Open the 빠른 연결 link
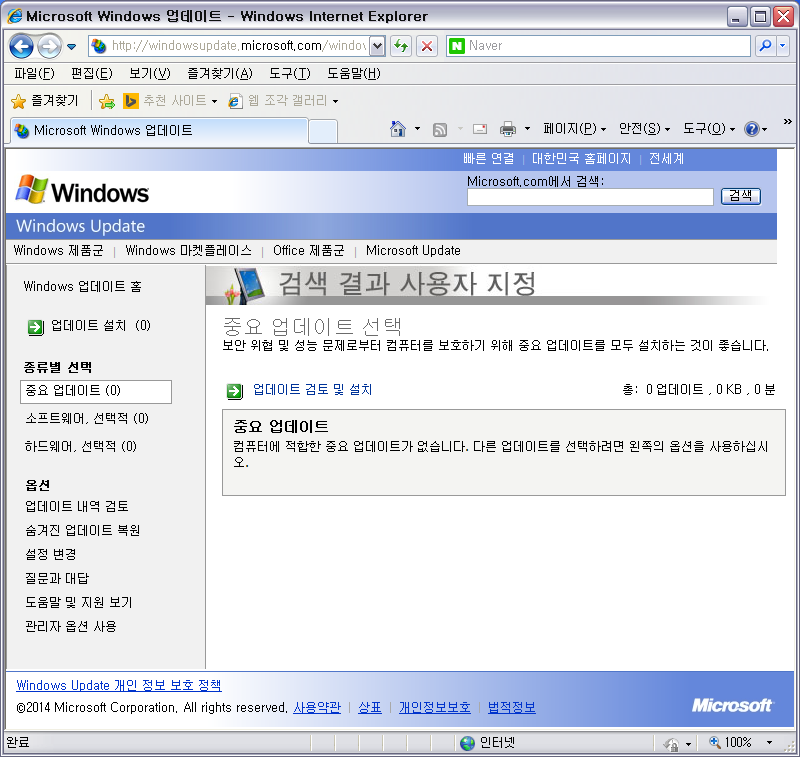The height and width of the screenshot is (757, 800). (488, 159)
